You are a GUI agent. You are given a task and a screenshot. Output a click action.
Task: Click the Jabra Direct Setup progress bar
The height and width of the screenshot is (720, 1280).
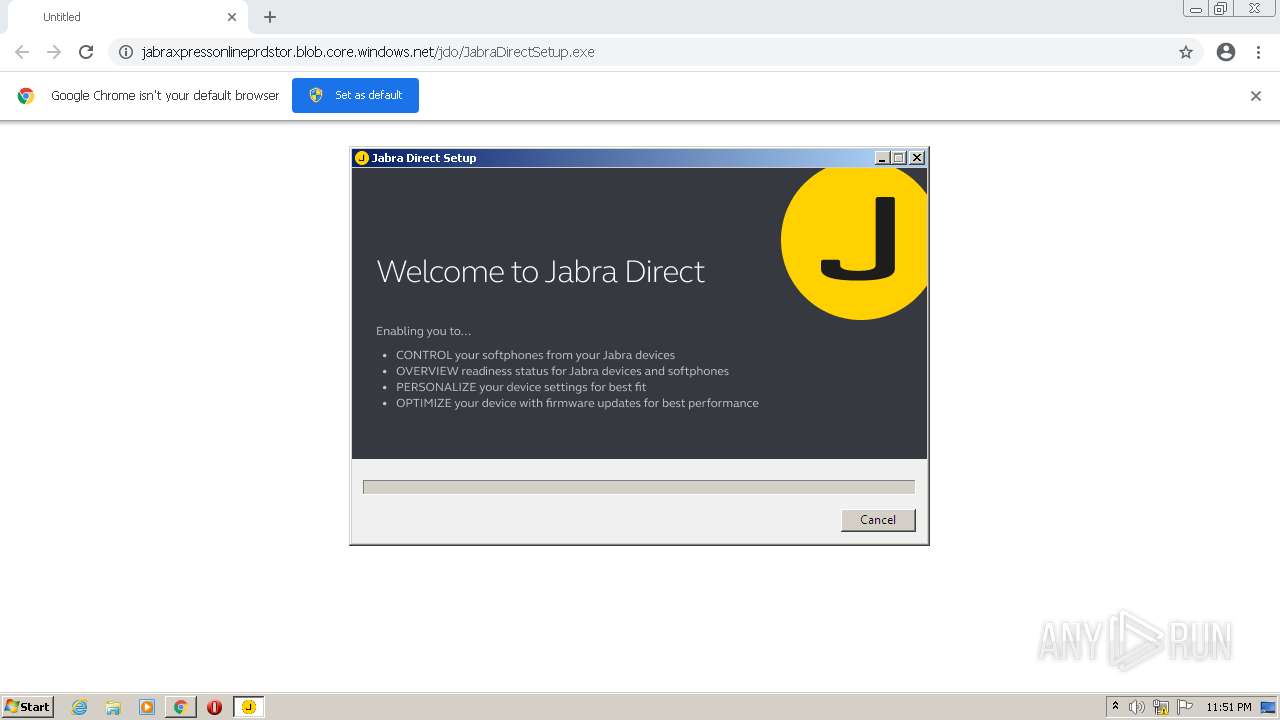639,487
